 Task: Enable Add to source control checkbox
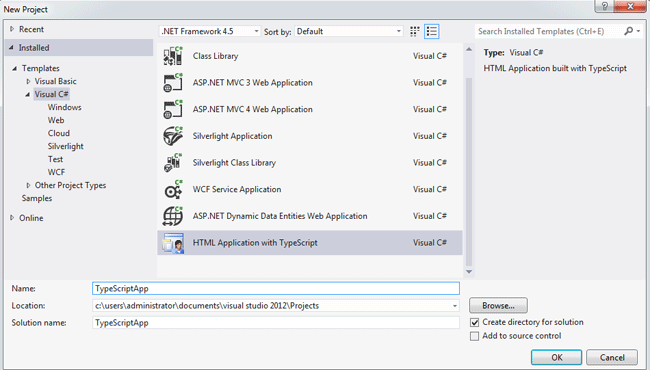(475, 336)
